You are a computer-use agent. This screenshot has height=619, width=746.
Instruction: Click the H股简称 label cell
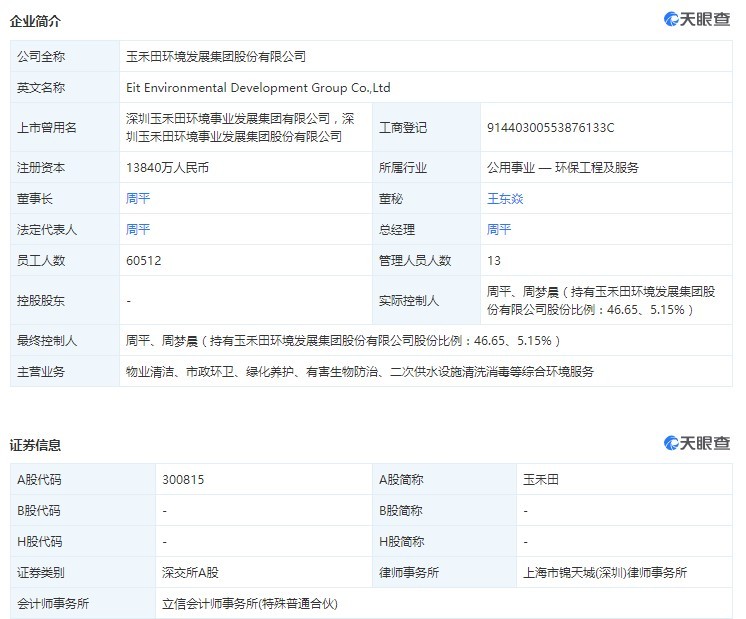pyautogui.click(x=444, y=541)
